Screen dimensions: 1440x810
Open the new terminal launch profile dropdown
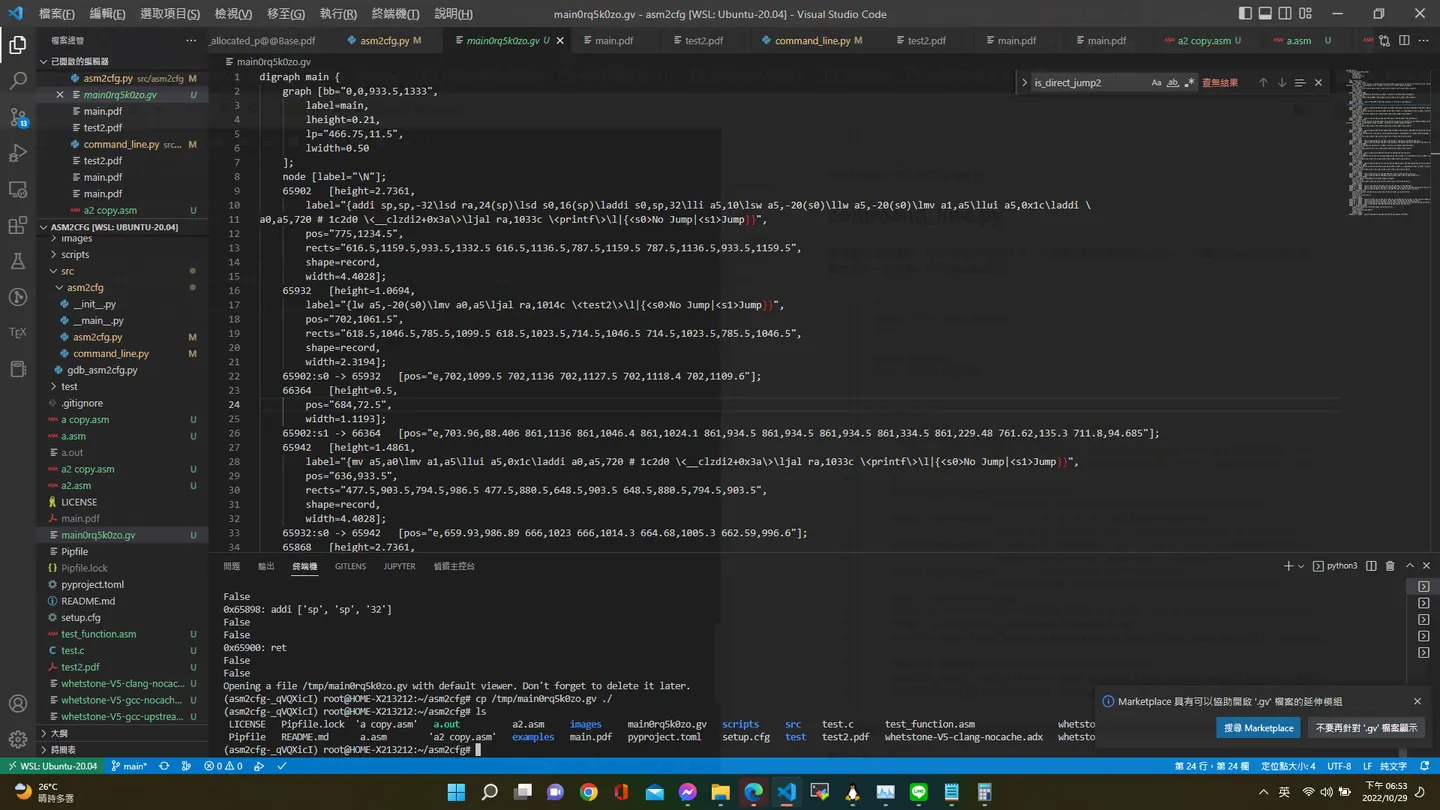click(x=1301, y=566)
